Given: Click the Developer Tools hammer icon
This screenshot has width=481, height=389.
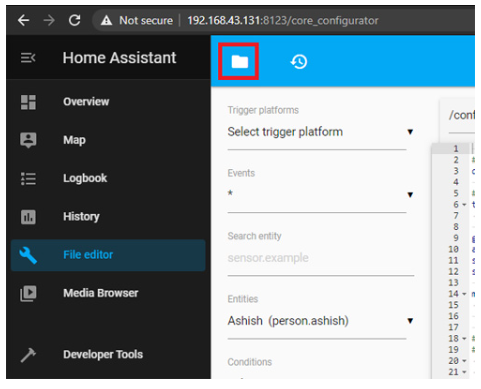Looking at the screenshot, I should [28, 355].
